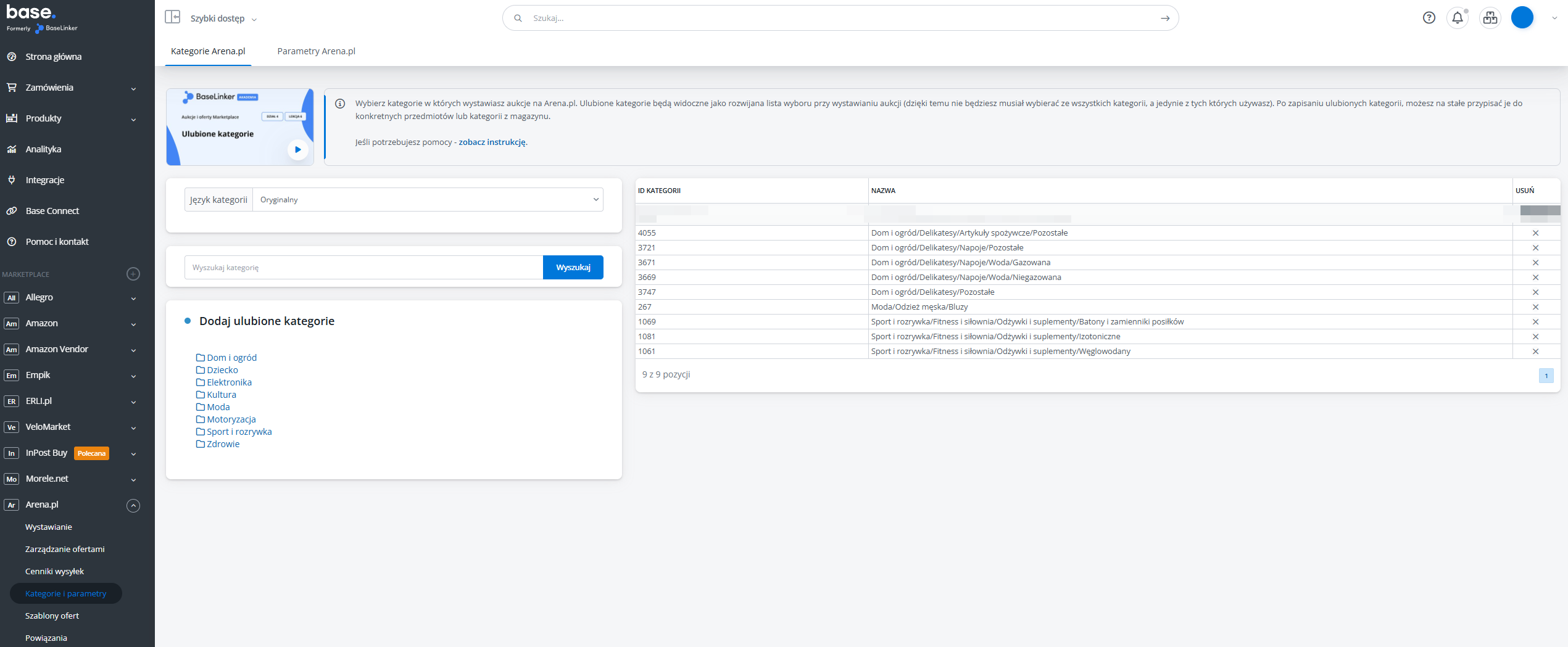This screenshot has height=647, width=1568.
Task: Click the add marketplace plus icon
Action: point(133,274)
